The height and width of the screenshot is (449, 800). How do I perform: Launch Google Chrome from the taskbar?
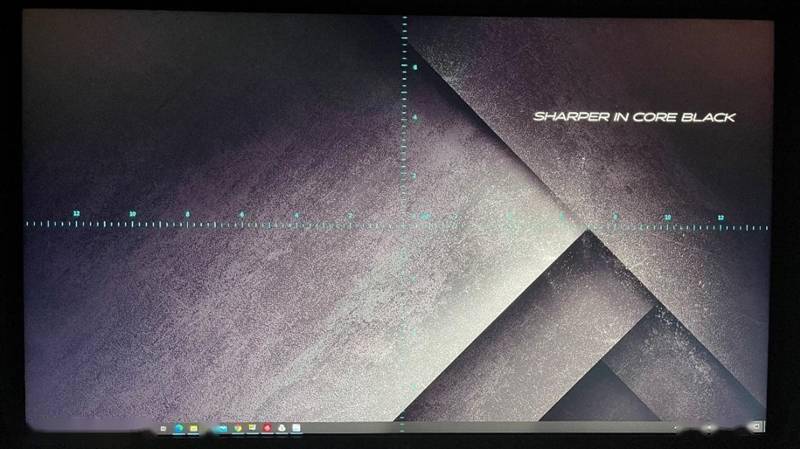click(238, 428)
